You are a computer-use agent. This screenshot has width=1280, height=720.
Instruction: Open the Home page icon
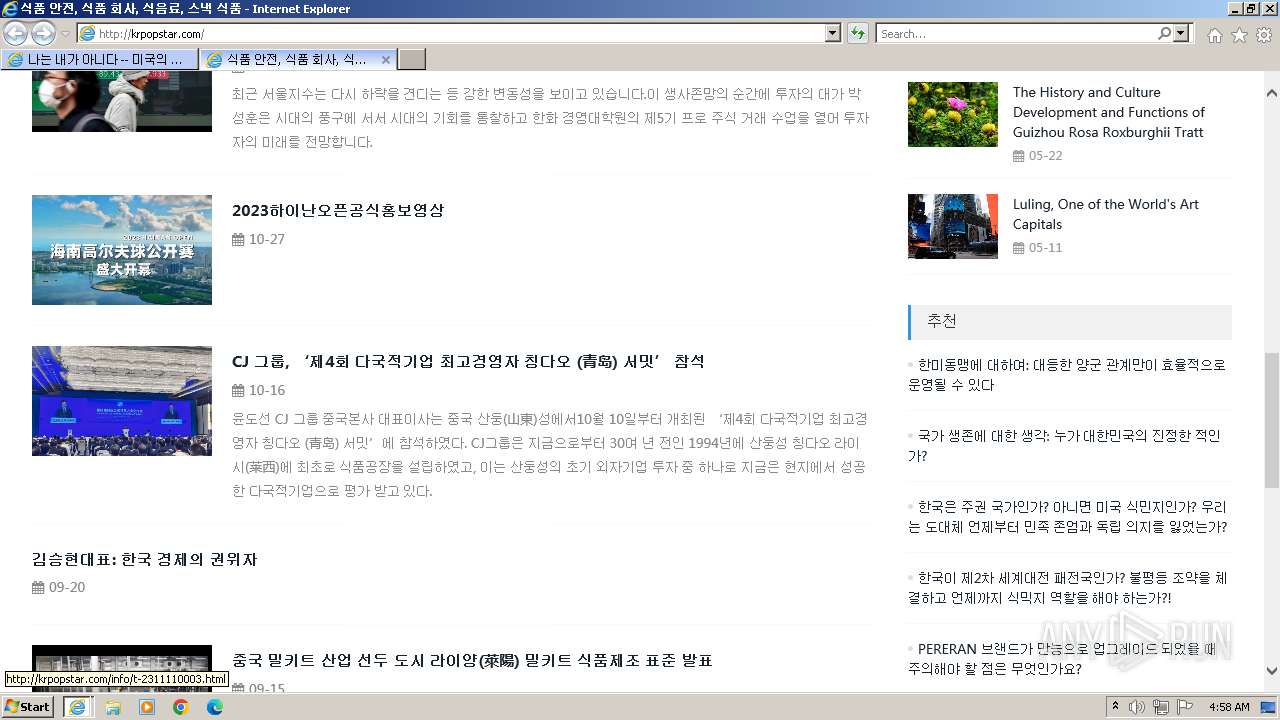pos(1214,35)
